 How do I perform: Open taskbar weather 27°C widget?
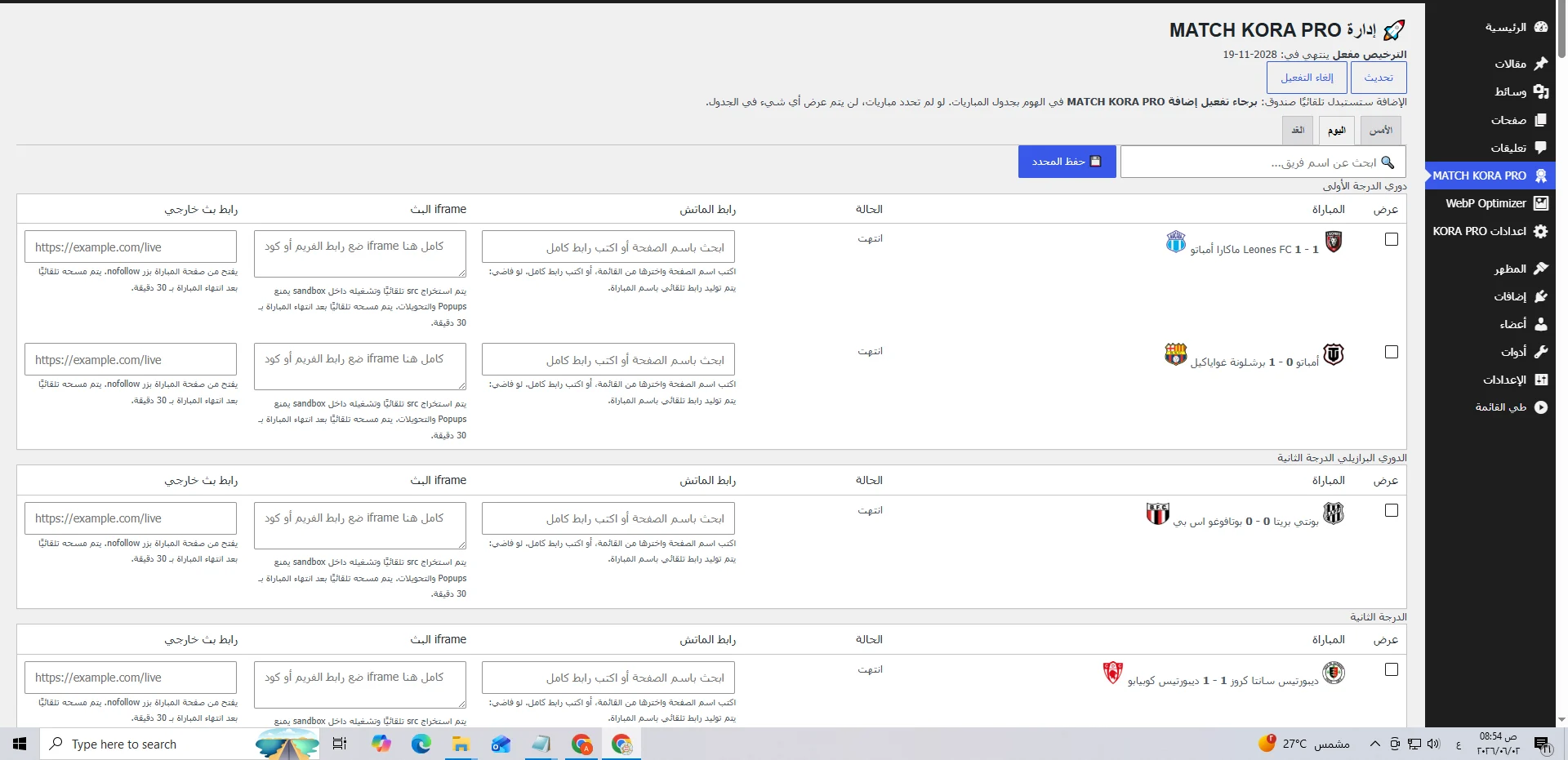(x=1304, y=744)
